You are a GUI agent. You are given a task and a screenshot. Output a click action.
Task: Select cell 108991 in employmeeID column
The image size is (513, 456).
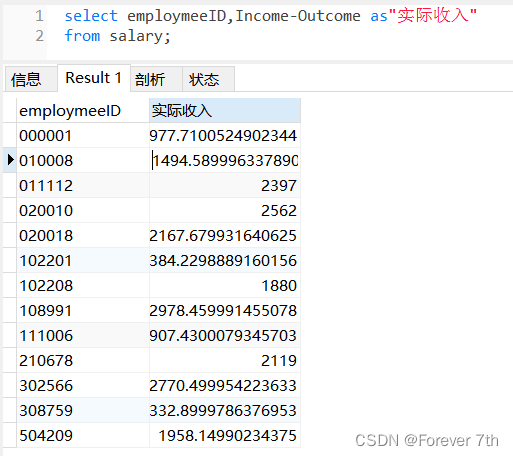(x=83, y=310)
